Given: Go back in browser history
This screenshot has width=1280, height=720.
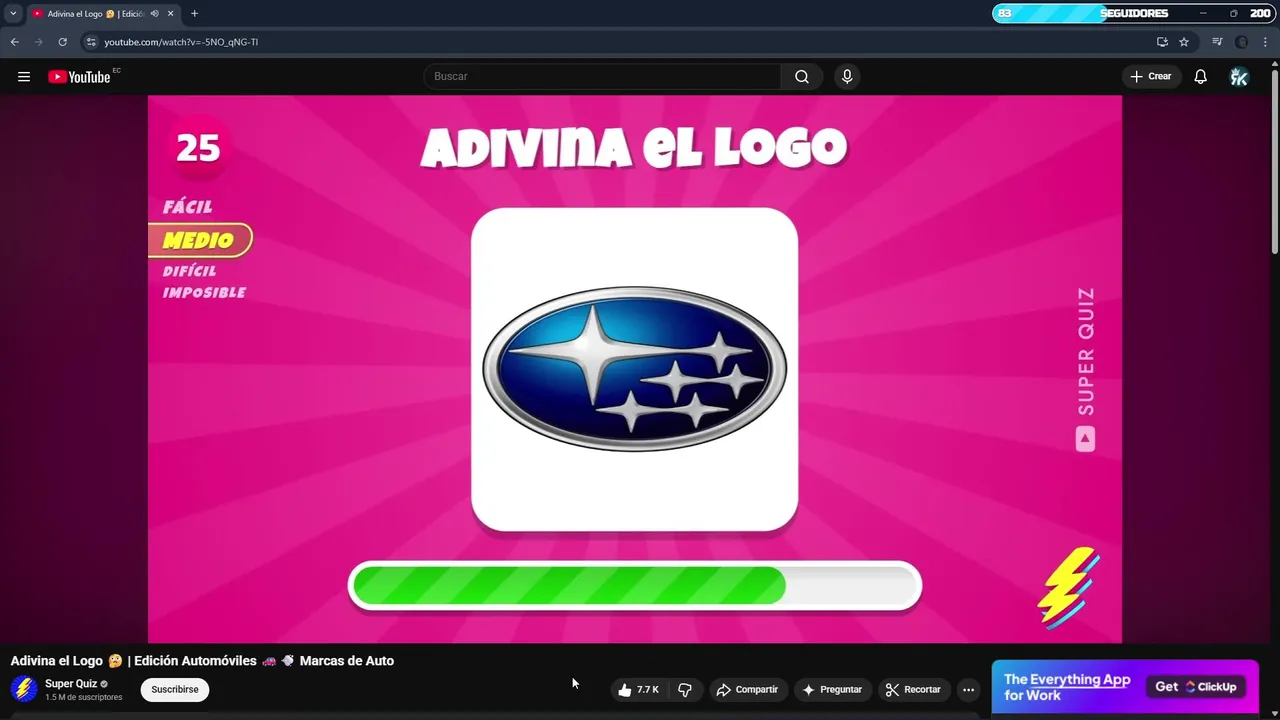Looking at the screenshot, I should point(14,42).
